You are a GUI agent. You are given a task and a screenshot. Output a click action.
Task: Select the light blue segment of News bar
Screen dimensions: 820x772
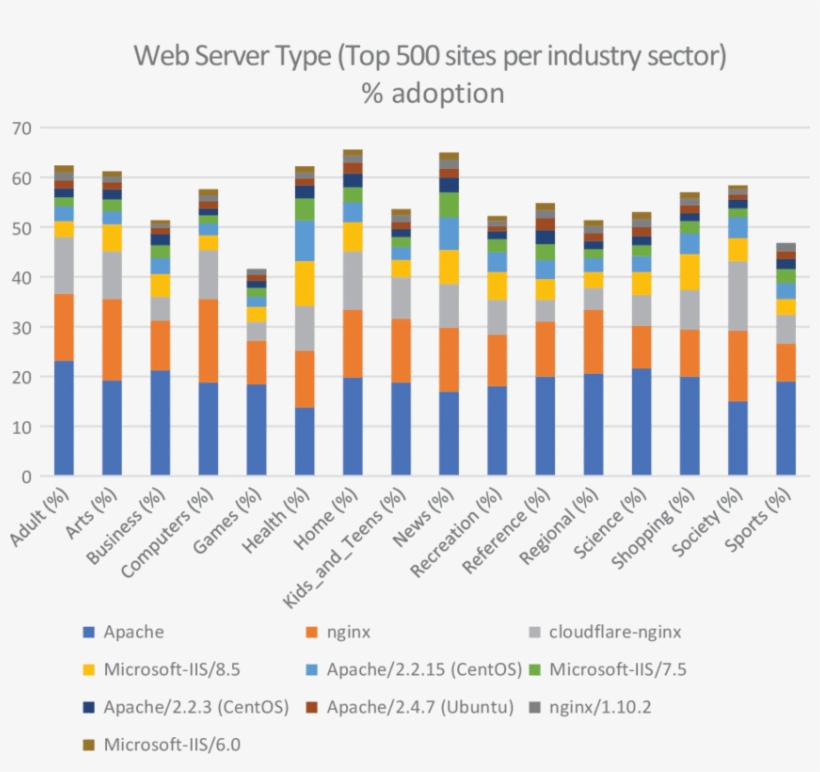(x=449, y=234)
